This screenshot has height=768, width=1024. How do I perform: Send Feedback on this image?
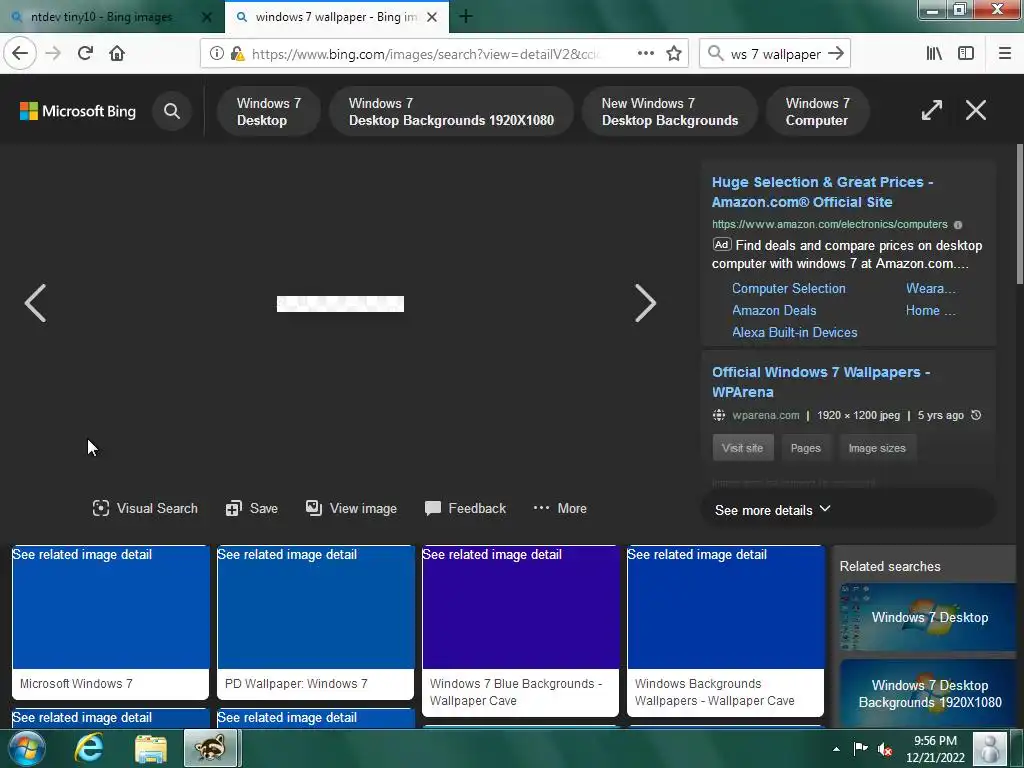465,508
